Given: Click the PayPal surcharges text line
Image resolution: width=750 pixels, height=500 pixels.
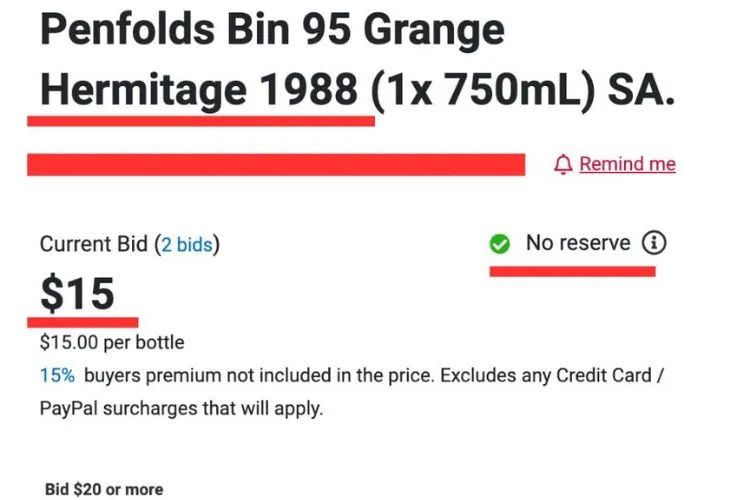Looking at the screenshot, I should pyautogui.click(x=182, y=409).
